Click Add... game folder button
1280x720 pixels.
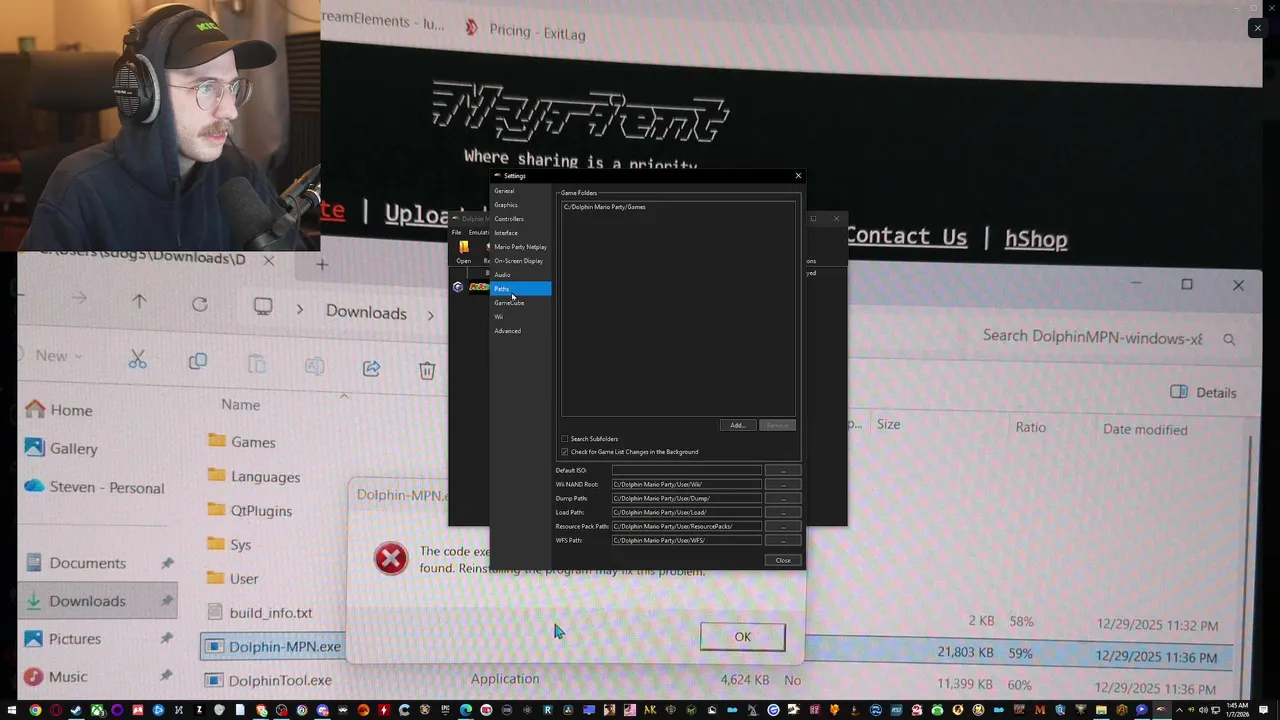(x=737, y=425)
